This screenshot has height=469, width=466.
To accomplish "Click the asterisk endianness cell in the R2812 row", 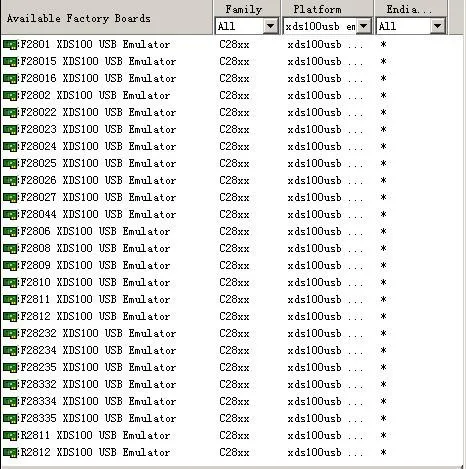I will (x=383, y=452).
